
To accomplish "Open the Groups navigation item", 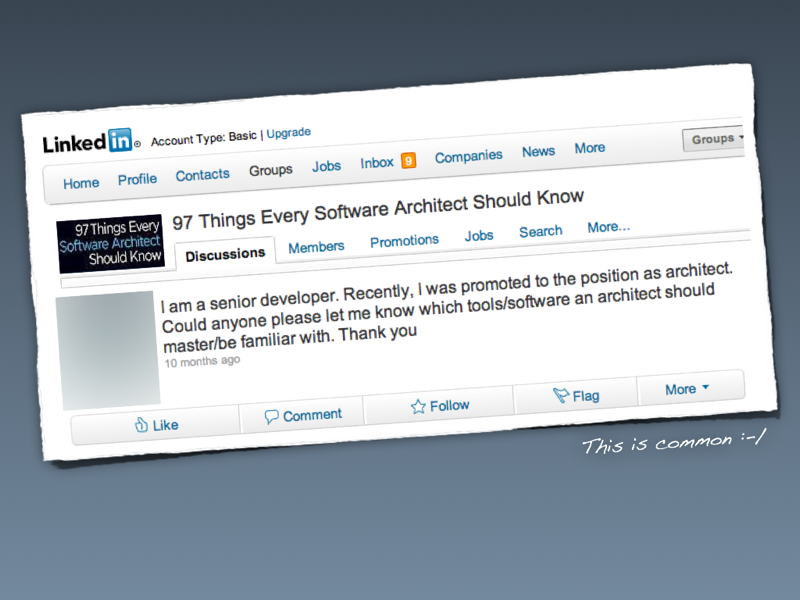I will coord(270,170).
